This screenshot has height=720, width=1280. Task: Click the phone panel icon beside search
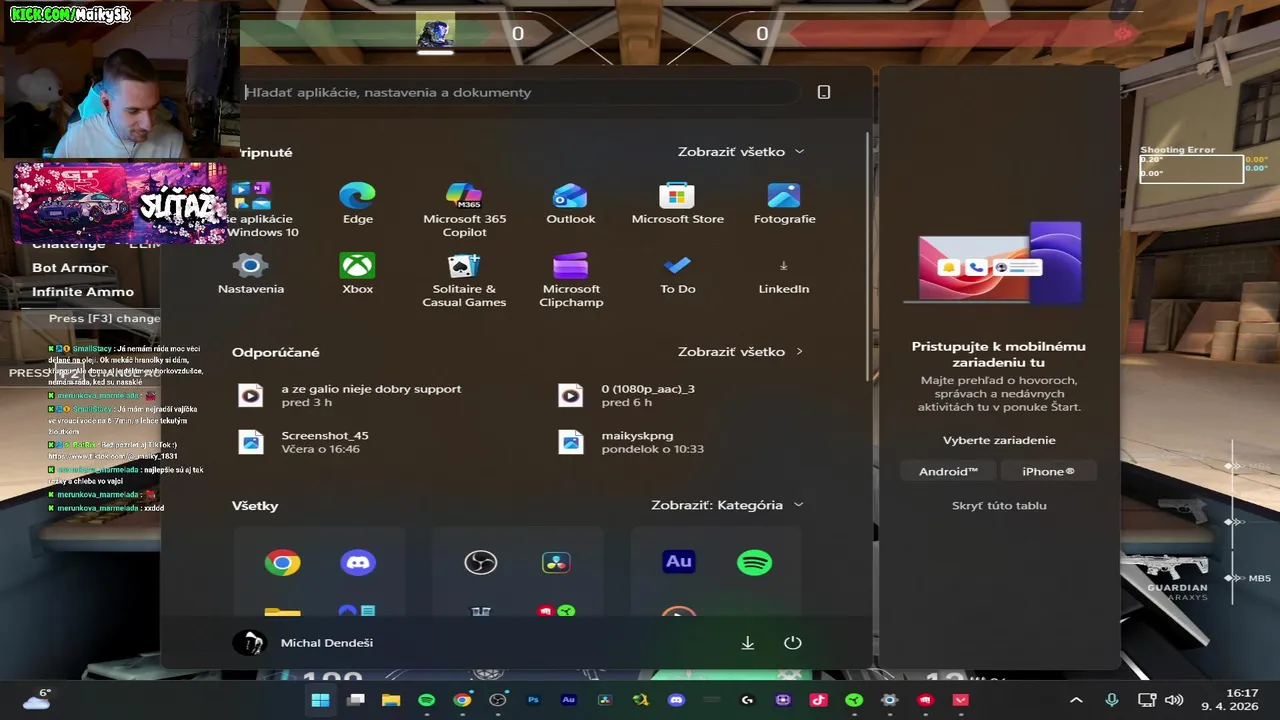click(824, 92)
